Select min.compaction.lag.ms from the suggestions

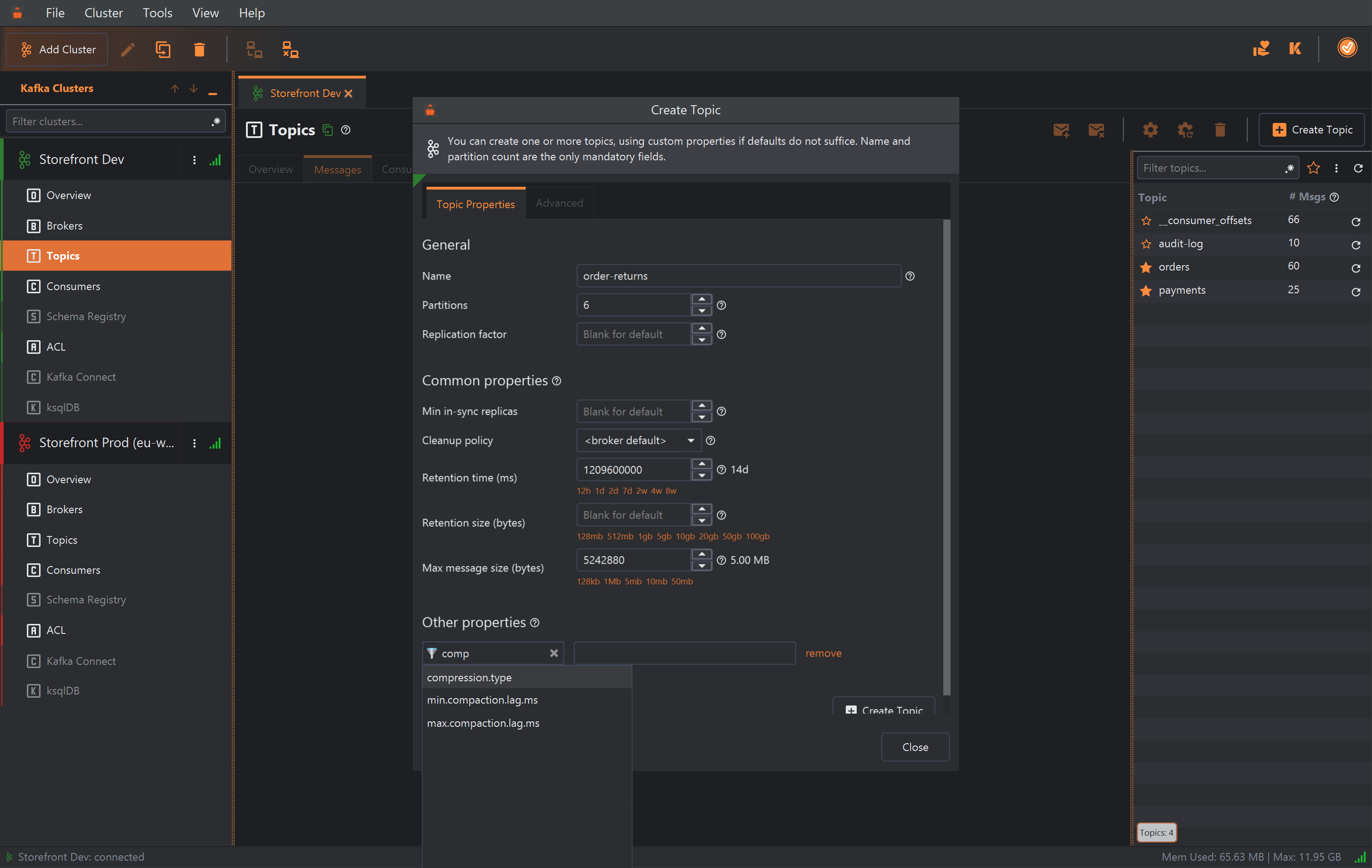[x=527, y=700]
